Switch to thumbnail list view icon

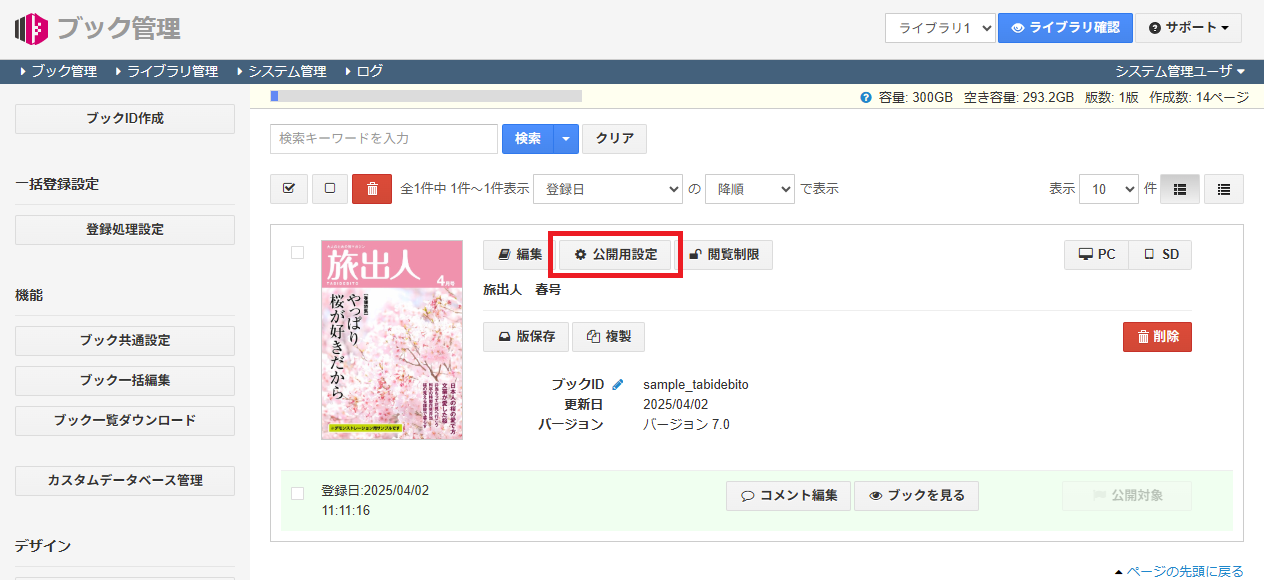point(1179,188)
